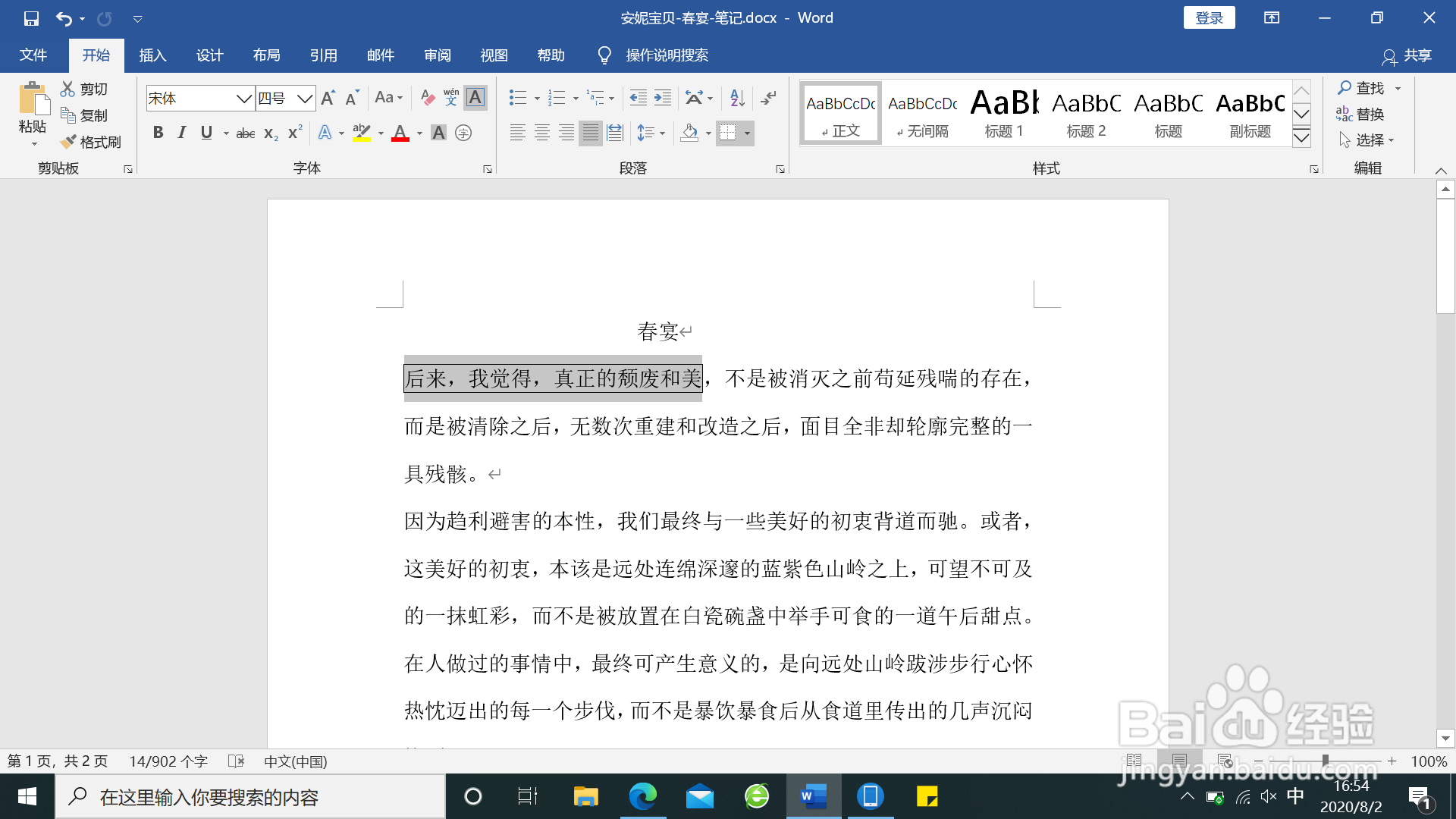Toggle underline on selected text
The height and width of the screenshot is (819, 1456).
click(206, 133)
